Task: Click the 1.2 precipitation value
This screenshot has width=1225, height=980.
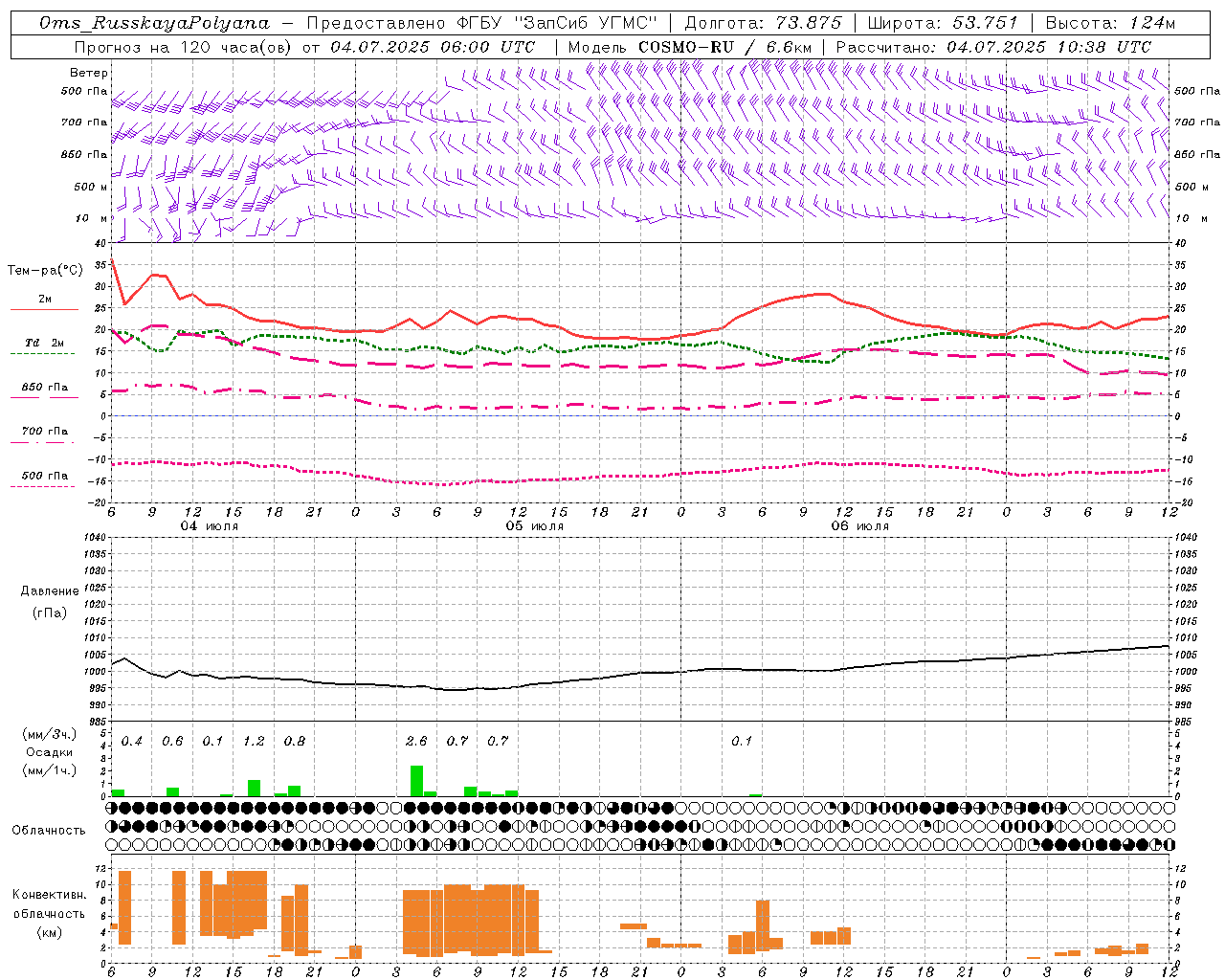Action: (x=254, y=742)
